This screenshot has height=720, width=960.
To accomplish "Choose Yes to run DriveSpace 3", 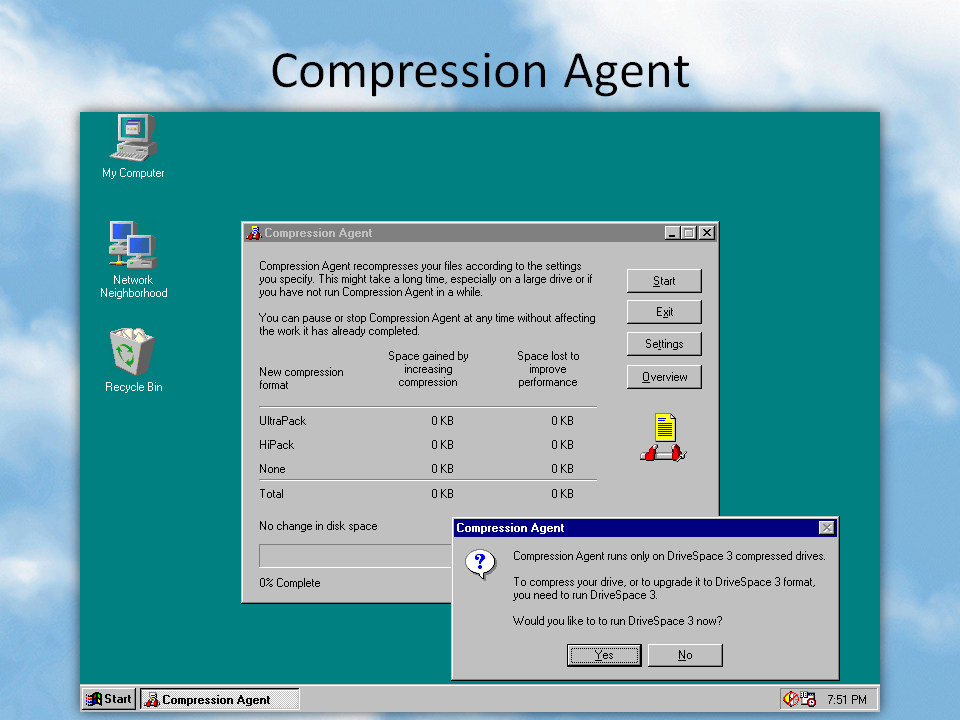I will 604,655.
